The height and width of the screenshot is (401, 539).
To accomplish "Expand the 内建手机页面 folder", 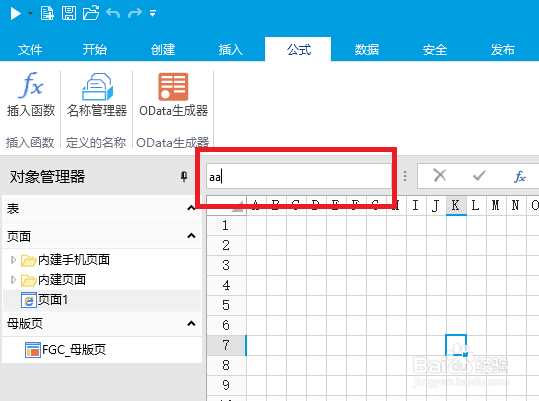I will tap(13, 260).
